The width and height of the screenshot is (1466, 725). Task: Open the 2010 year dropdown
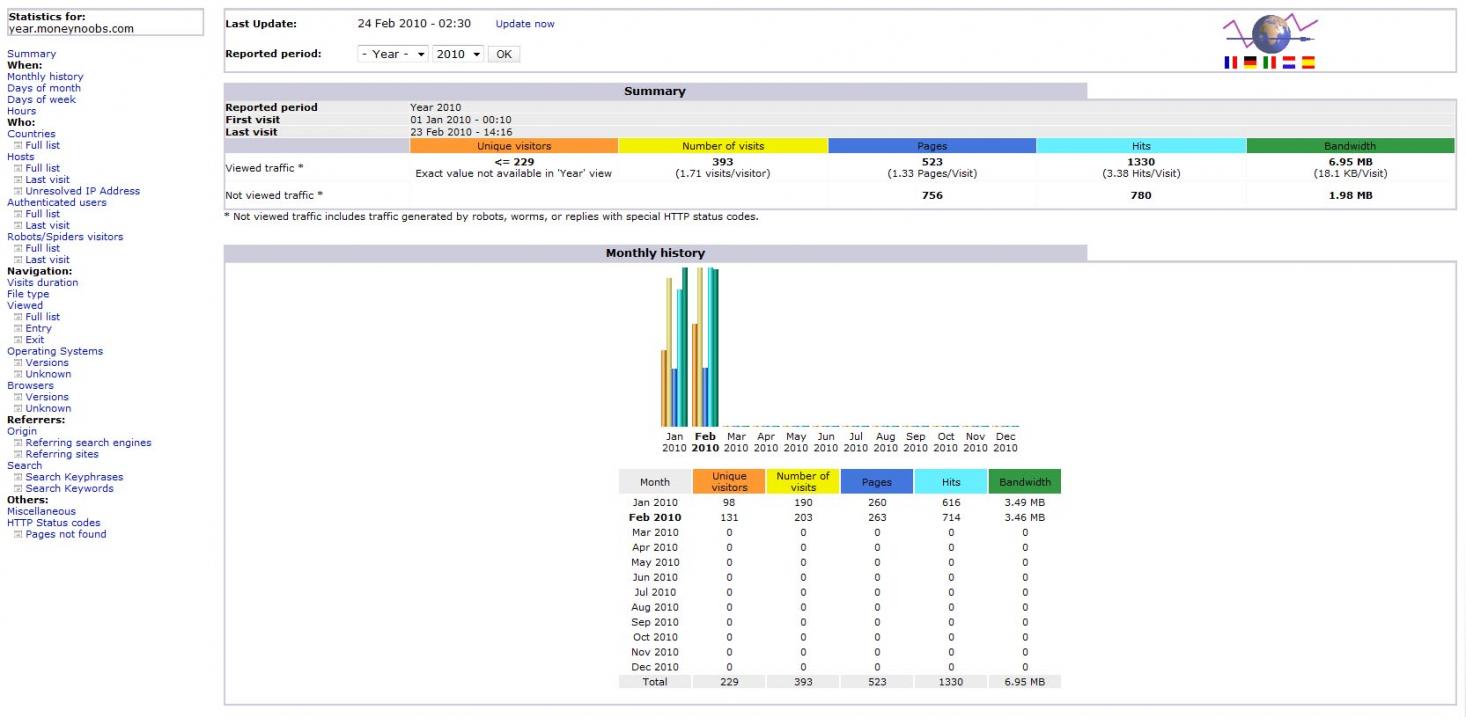coord(458,54)
